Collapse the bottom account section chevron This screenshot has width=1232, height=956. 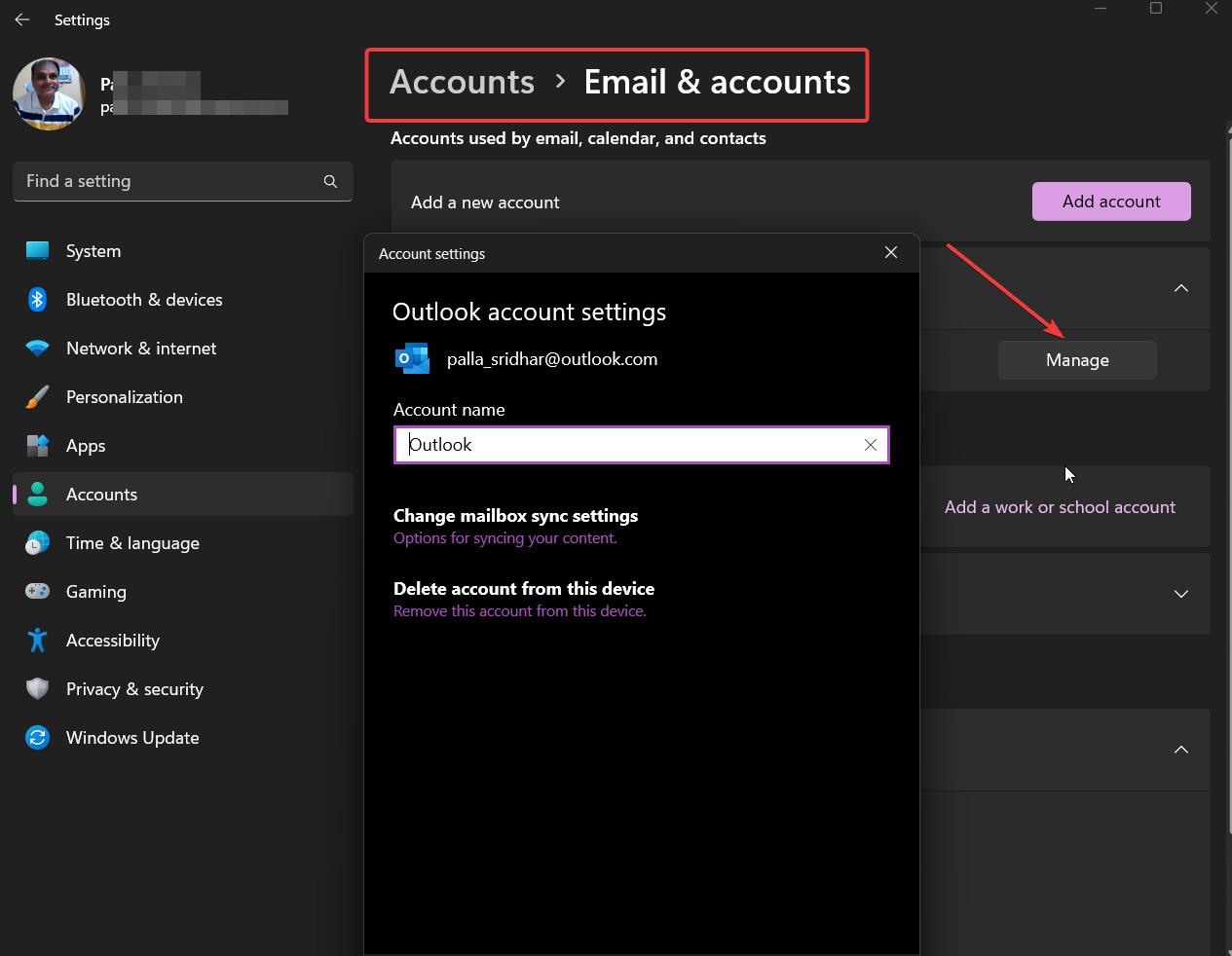[x=1180, y=750]
